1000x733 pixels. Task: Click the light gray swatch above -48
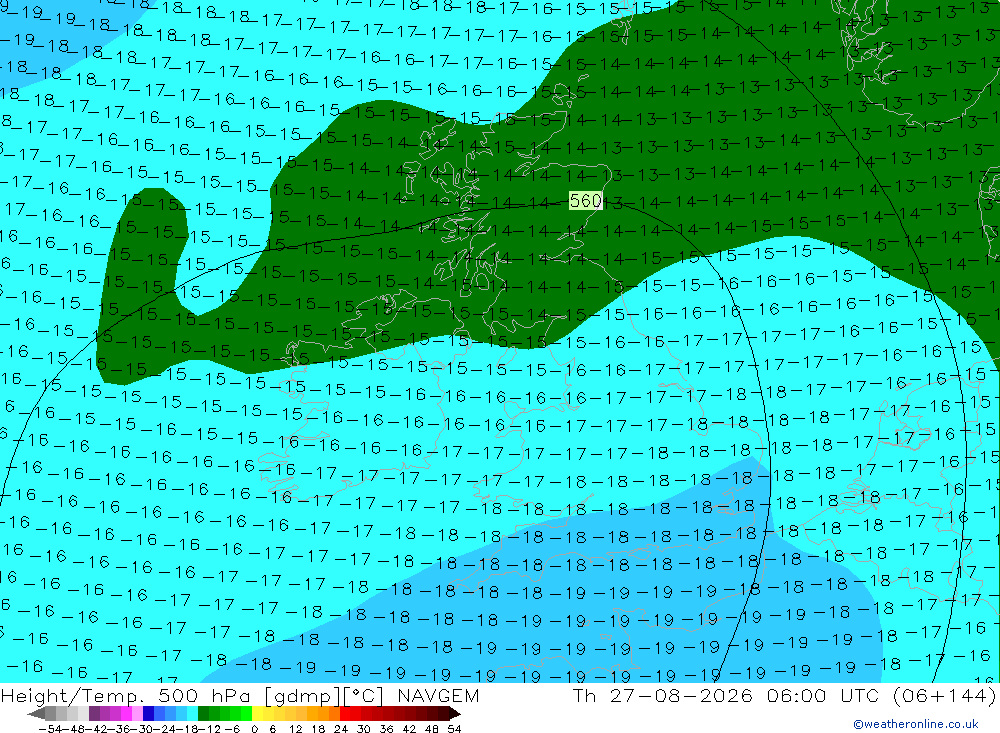coord(73,713)
